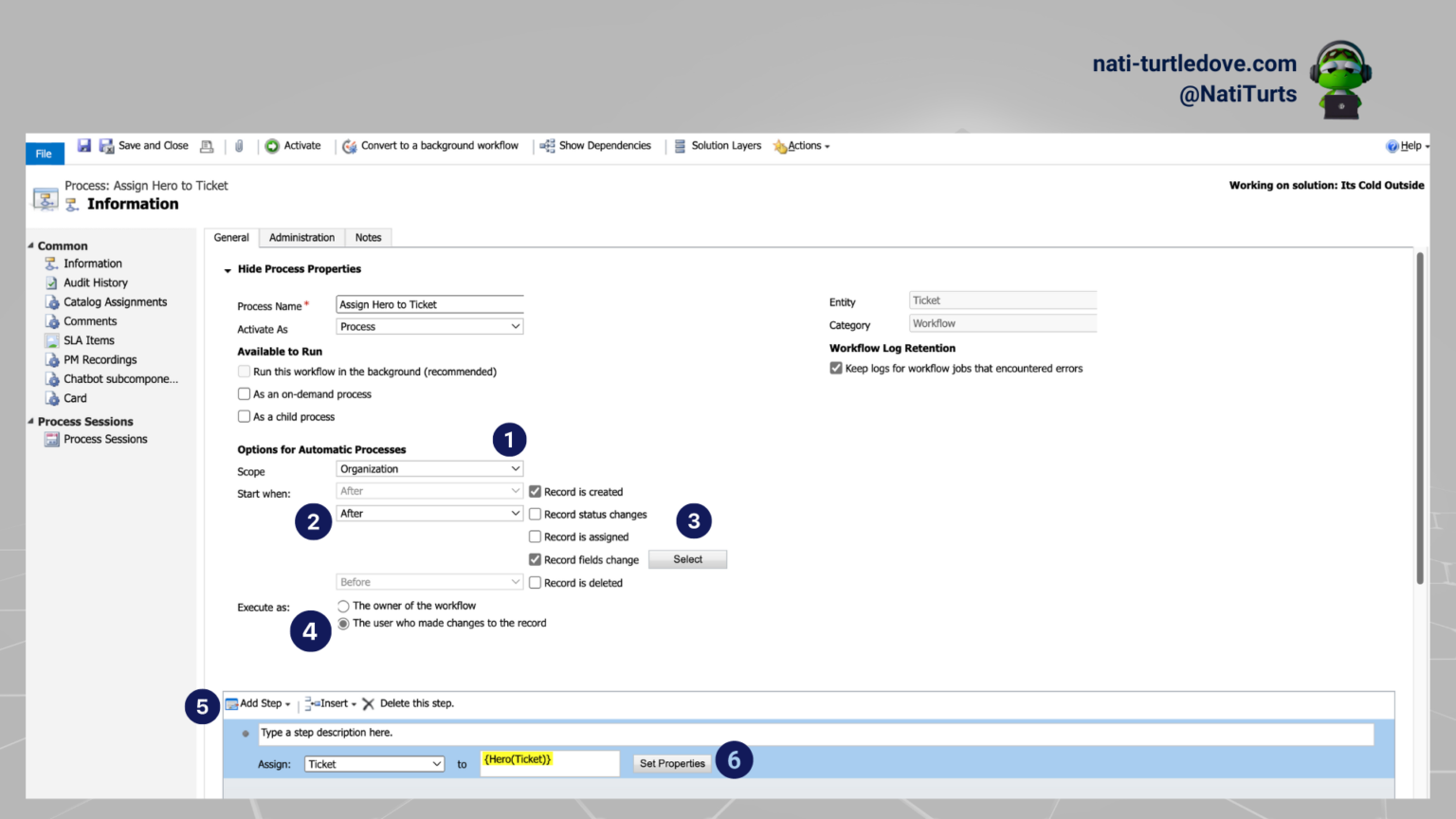Switch to the Notes tab
This screenshot has width=1456, height=819.
(x=369, y=238)
